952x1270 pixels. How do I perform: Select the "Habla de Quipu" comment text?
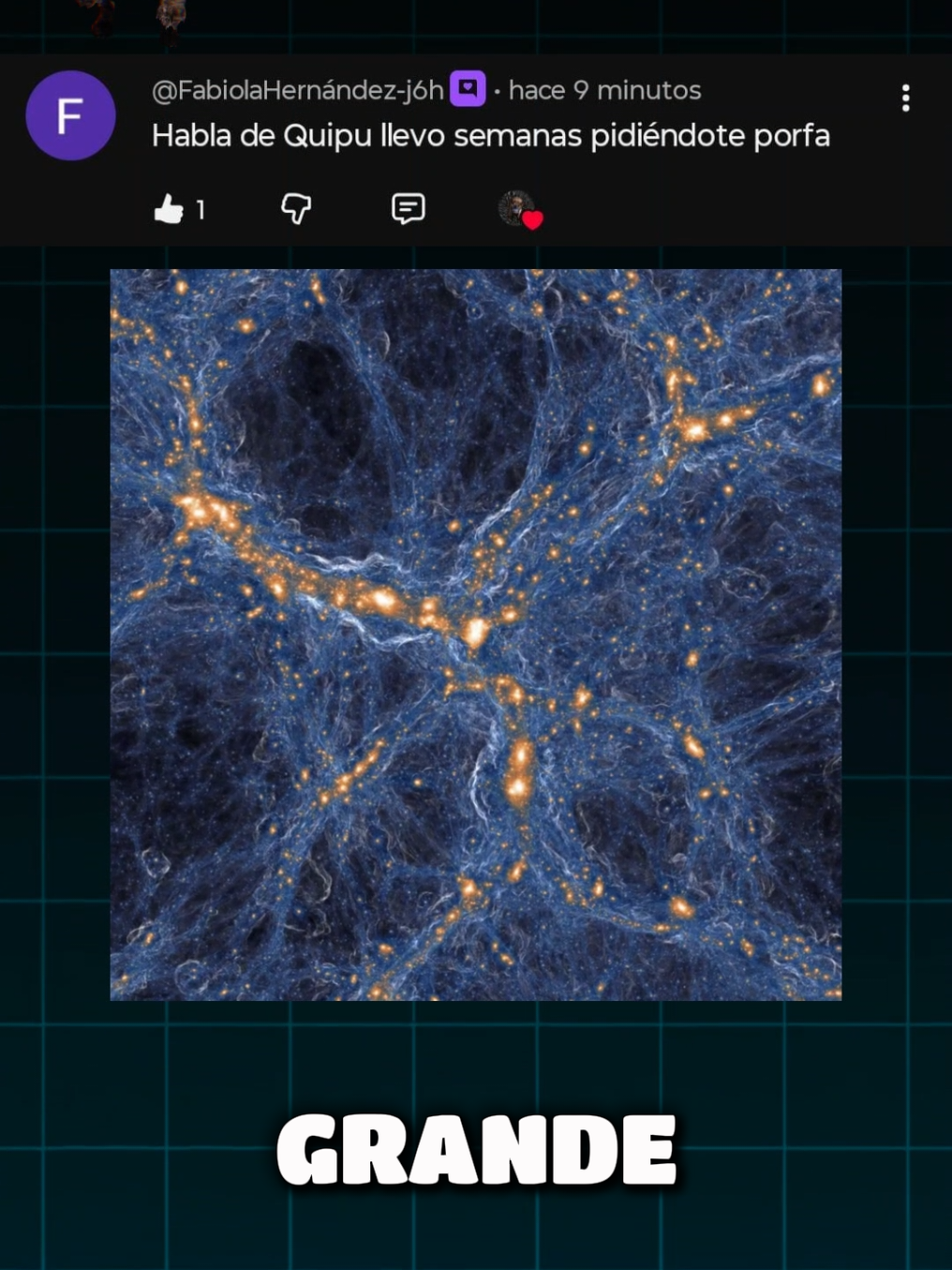(490, 136)
